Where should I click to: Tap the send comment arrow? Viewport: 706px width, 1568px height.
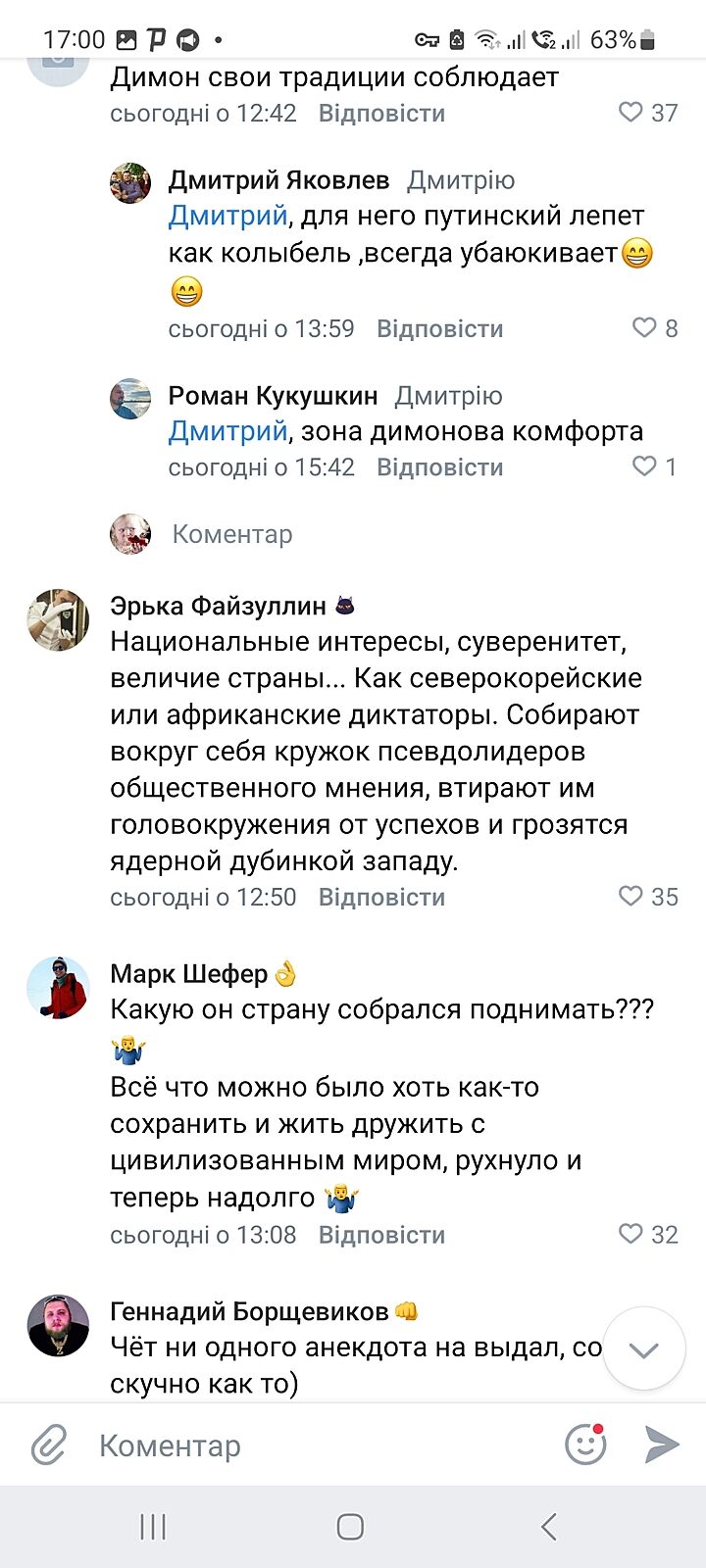point(662,1445)
